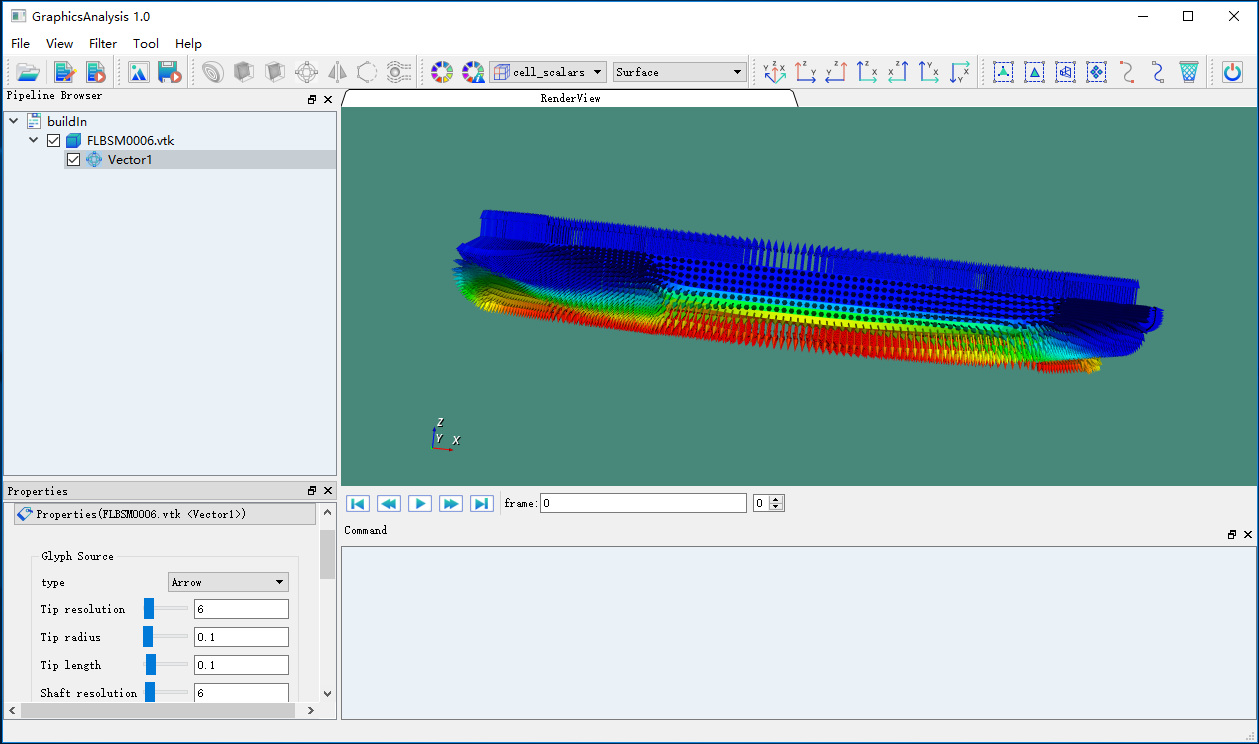Click the save animation floppy-disk icon
1259x744 pixels.
pos(169,72)
